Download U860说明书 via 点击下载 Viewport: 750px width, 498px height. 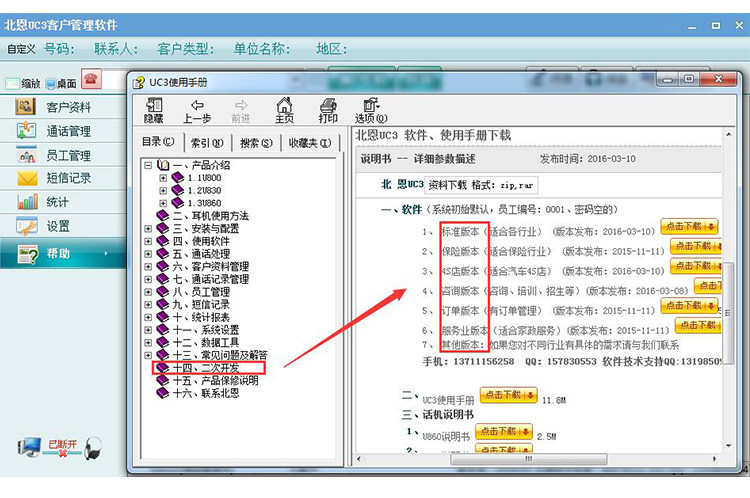click(x=504, y=432)
